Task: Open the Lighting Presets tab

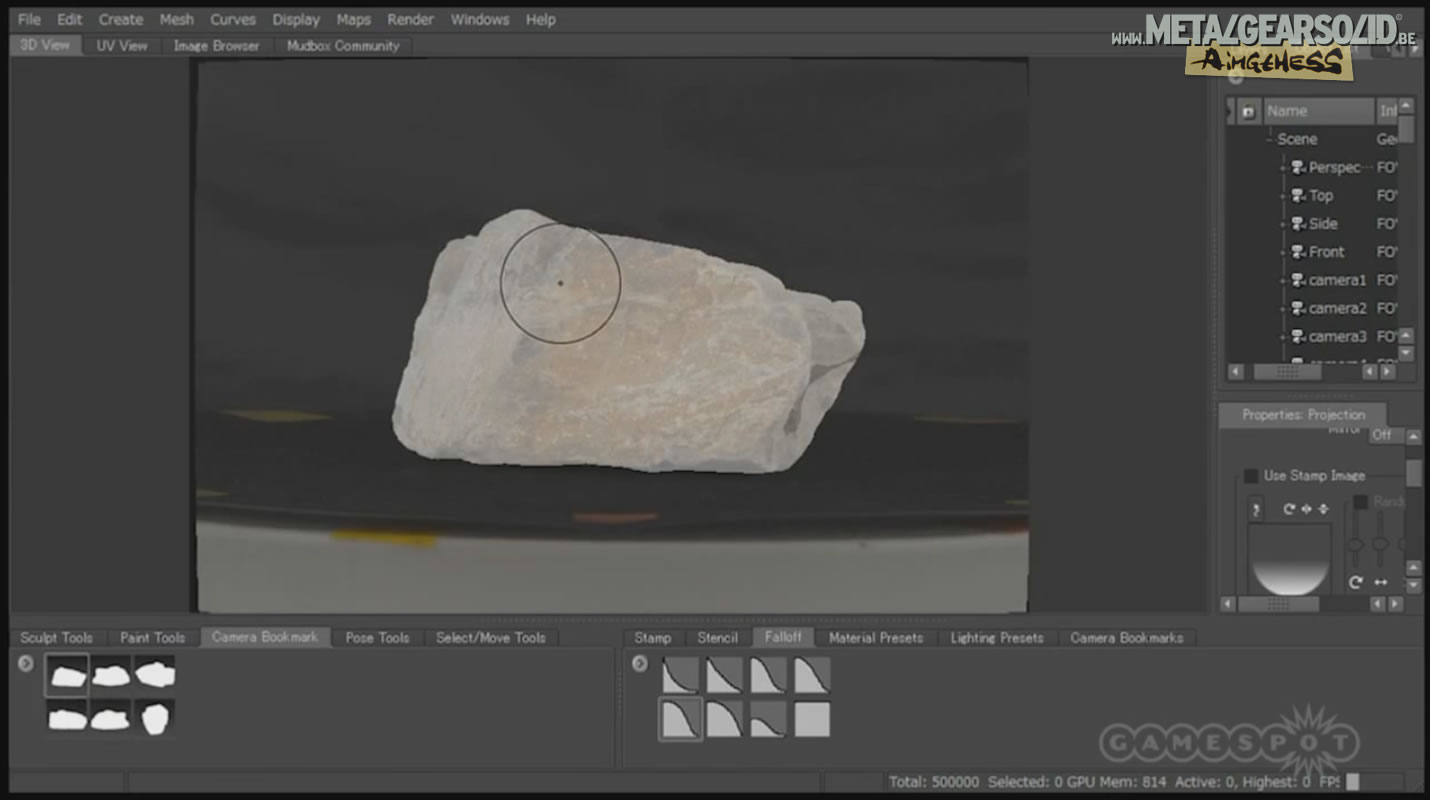Action: [x=996, y=637]
